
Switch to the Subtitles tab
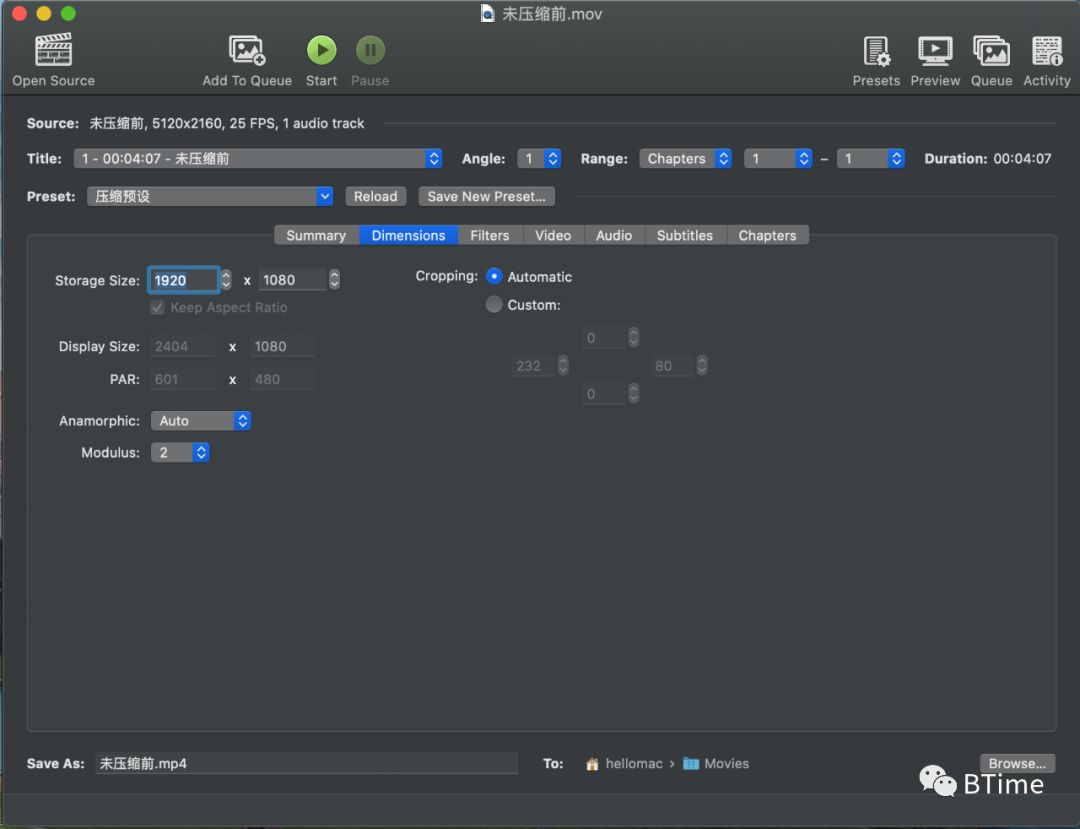click(685, 236)
